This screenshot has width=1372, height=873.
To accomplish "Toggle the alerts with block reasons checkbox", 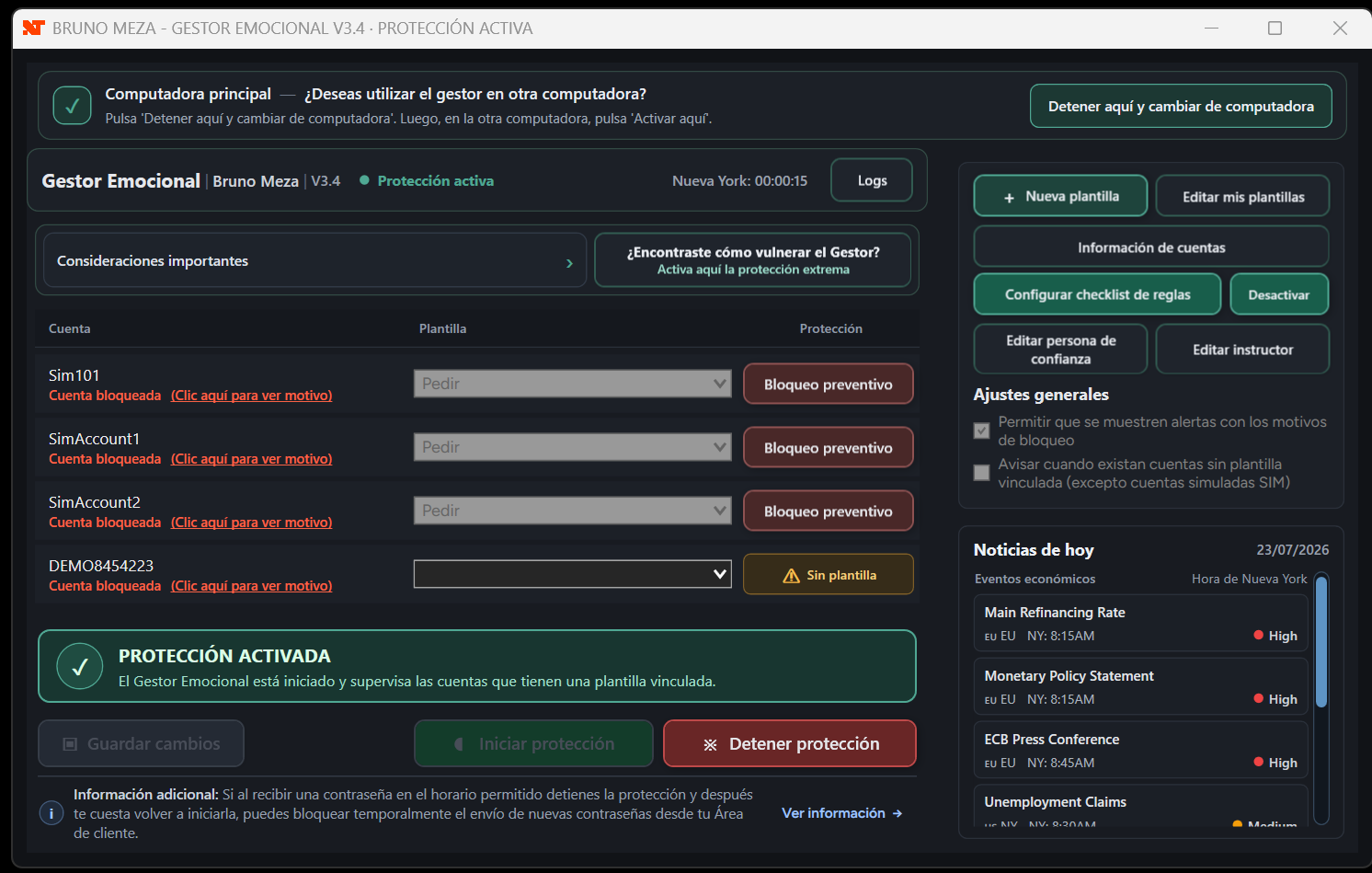I will [982, 431].
